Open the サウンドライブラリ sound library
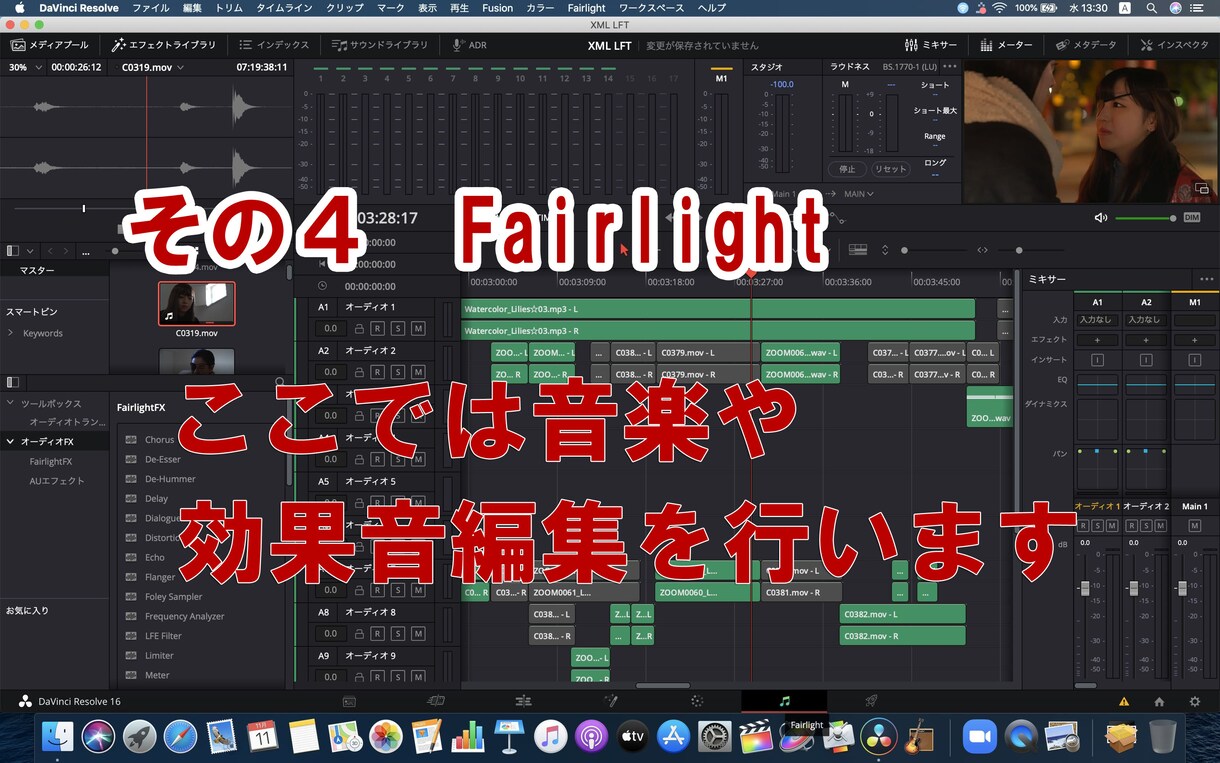The width and height of the screenshot is (1220, 763). click(x=380, y=45)
